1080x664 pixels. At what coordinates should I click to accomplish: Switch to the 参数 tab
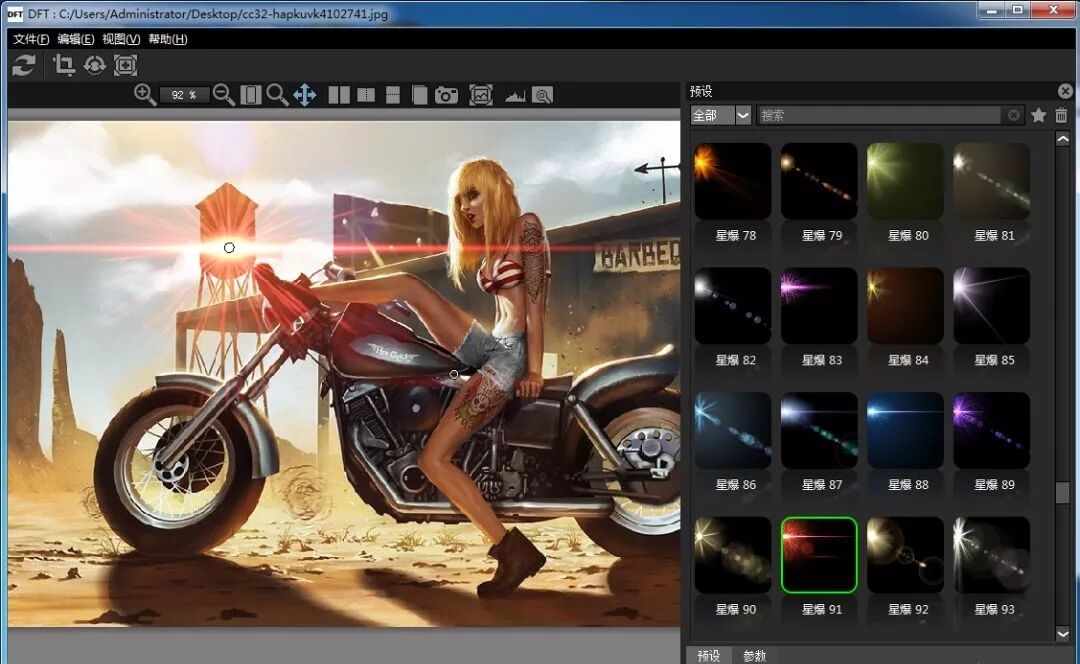[x=755, y=656]
